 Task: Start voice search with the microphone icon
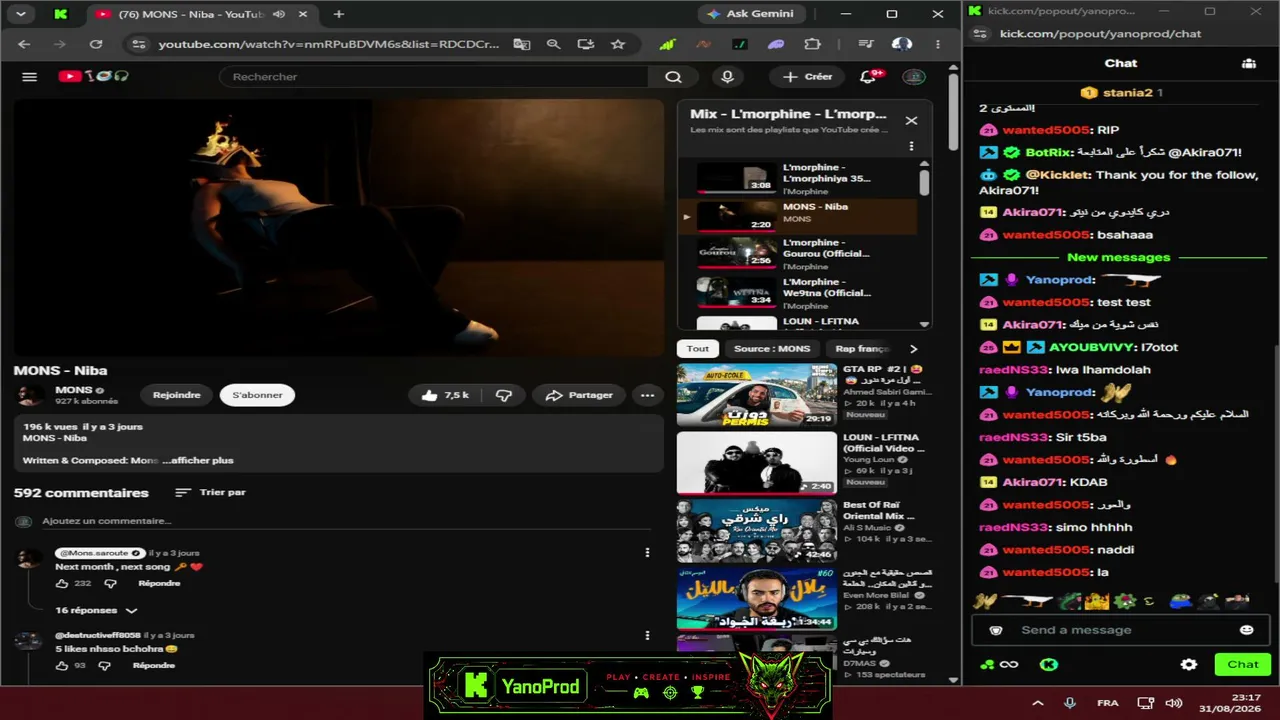(x=727, y=77)
